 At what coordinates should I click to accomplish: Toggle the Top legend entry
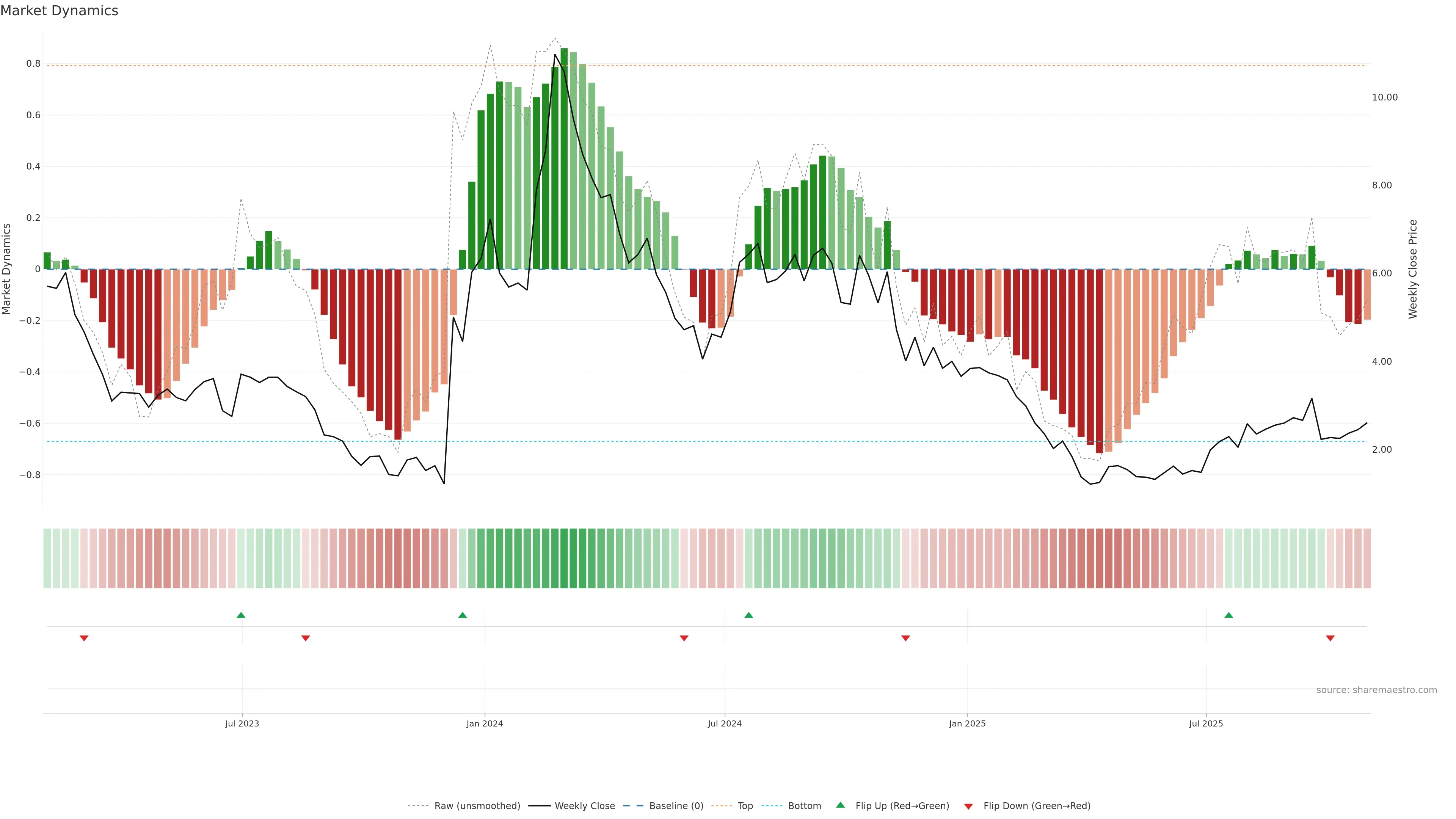click(x=745, y=805)
